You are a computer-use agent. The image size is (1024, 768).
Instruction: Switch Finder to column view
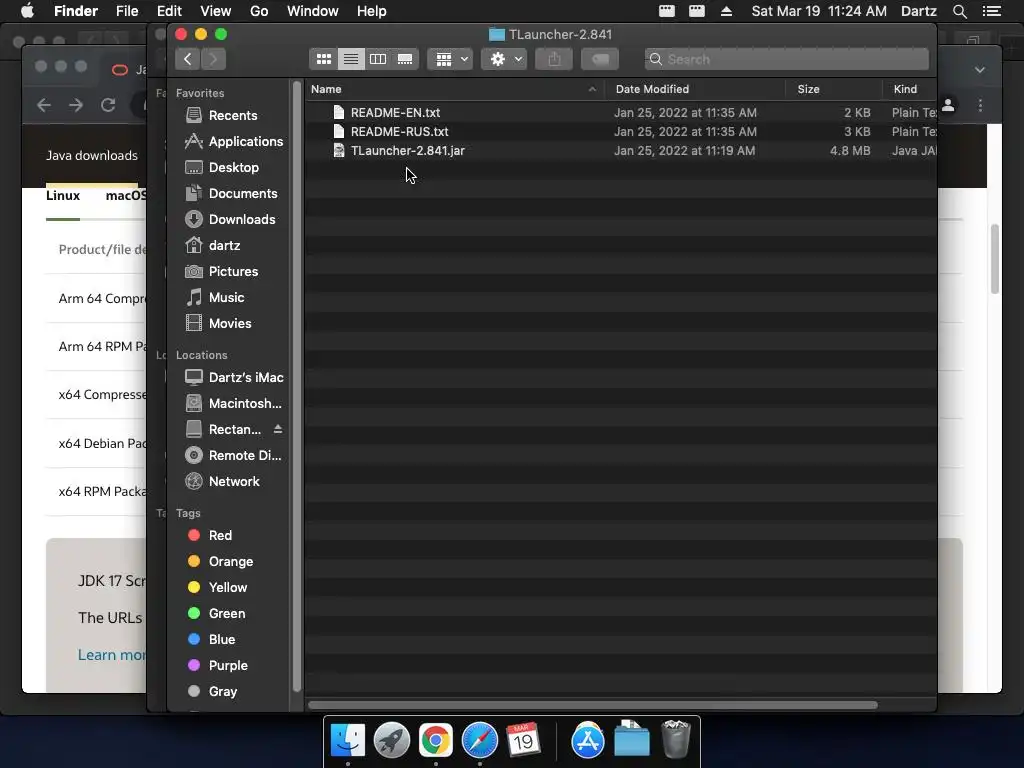tap(377, 59)
